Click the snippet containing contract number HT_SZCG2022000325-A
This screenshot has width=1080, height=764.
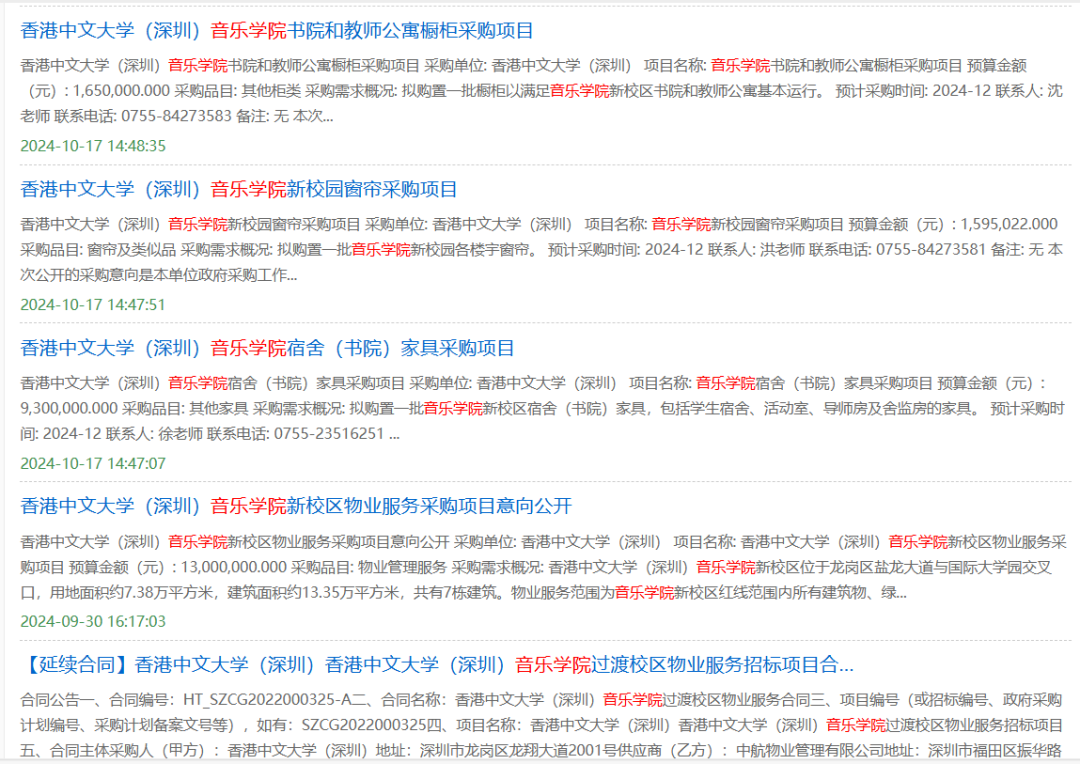[x=541, y=725]
